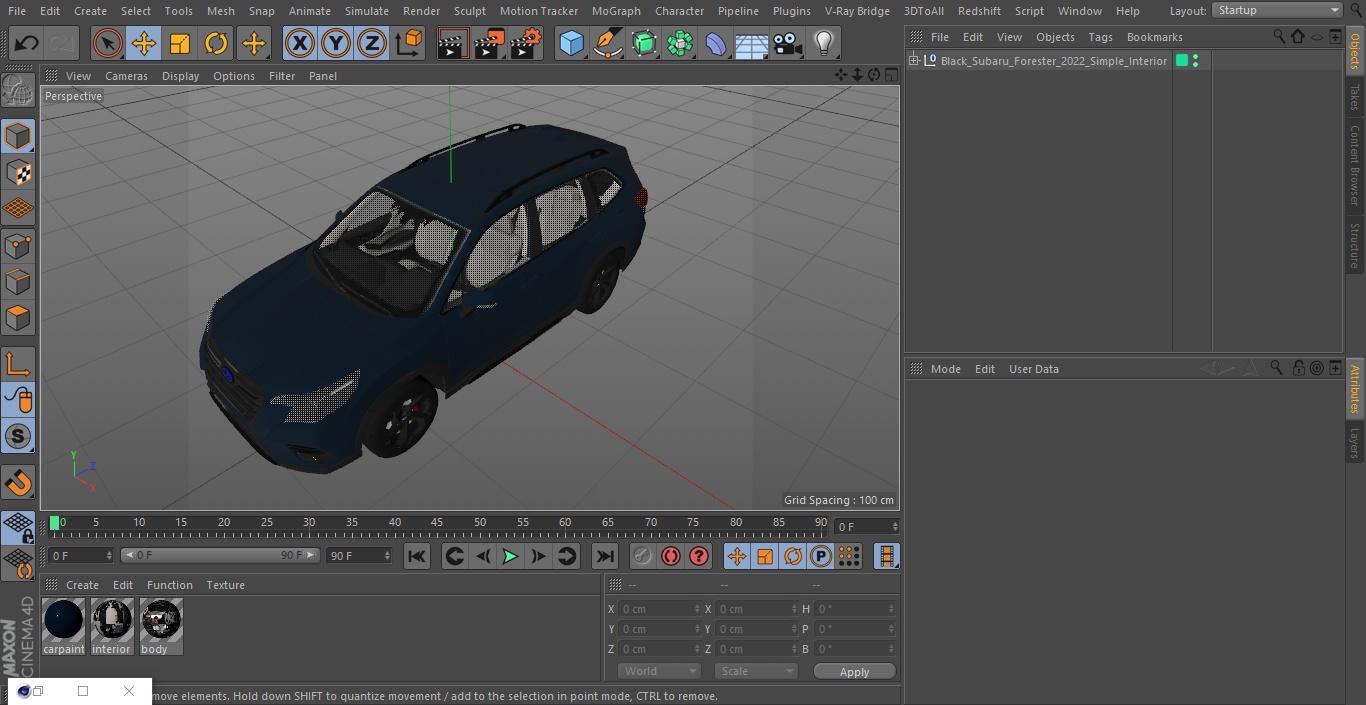
Task: Click the start frame 0 F stepper
Action: (109, 556)
